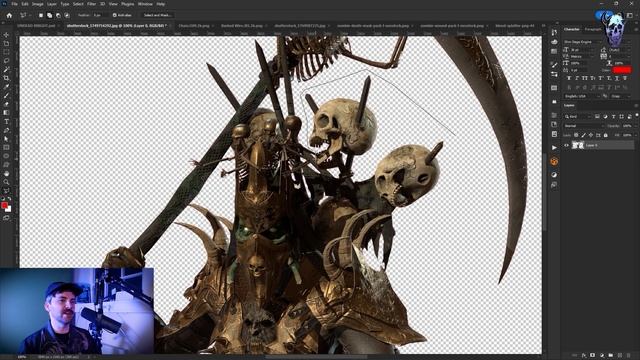Select the Artboard tool
The image size is (640, 360).
(6, 43)
